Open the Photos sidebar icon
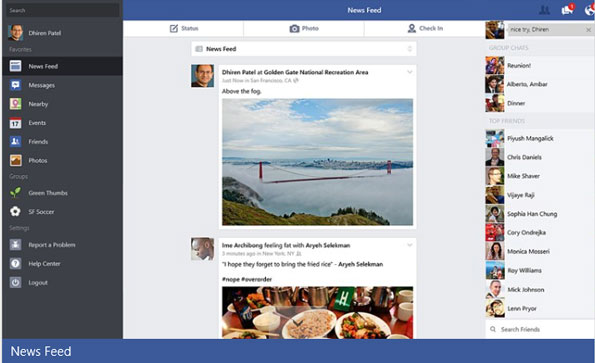This screenshot has height=363, width=595. [x=16, y=160]
